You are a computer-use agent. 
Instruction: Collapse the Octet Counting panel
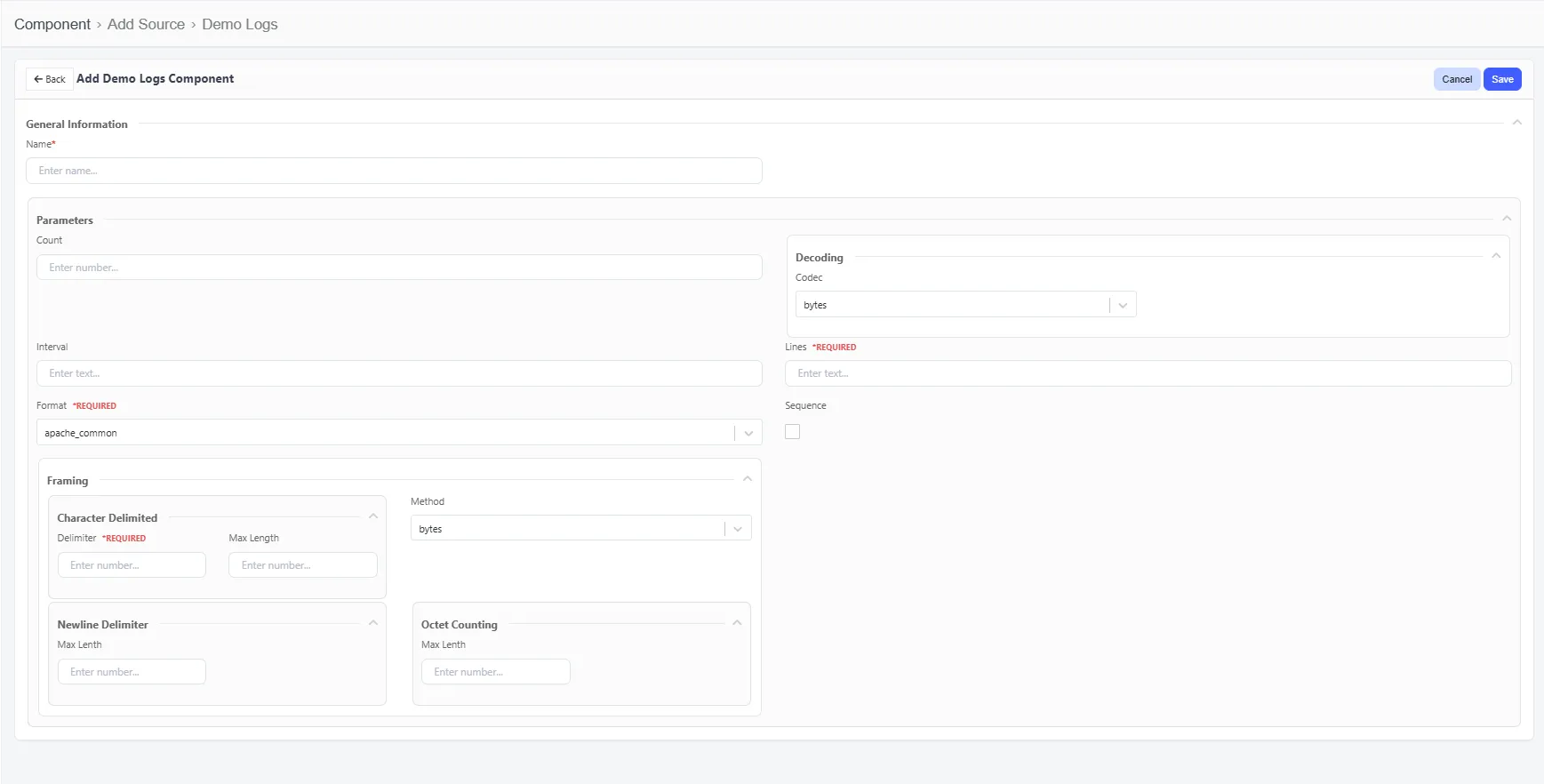737,623
